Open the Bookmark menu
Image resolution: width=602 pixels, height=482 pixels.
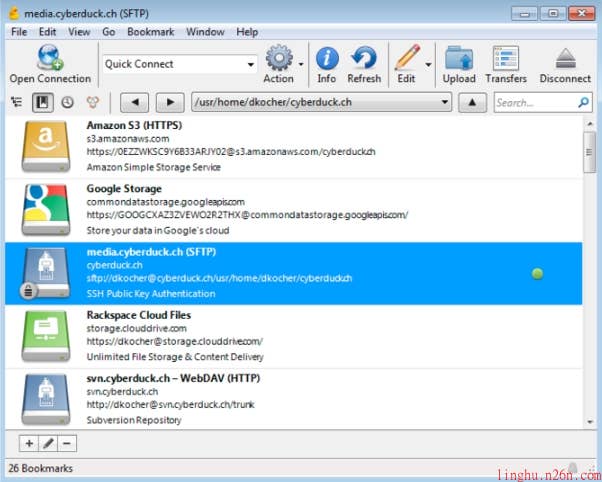pyautogui.click(x=153, y=32)
